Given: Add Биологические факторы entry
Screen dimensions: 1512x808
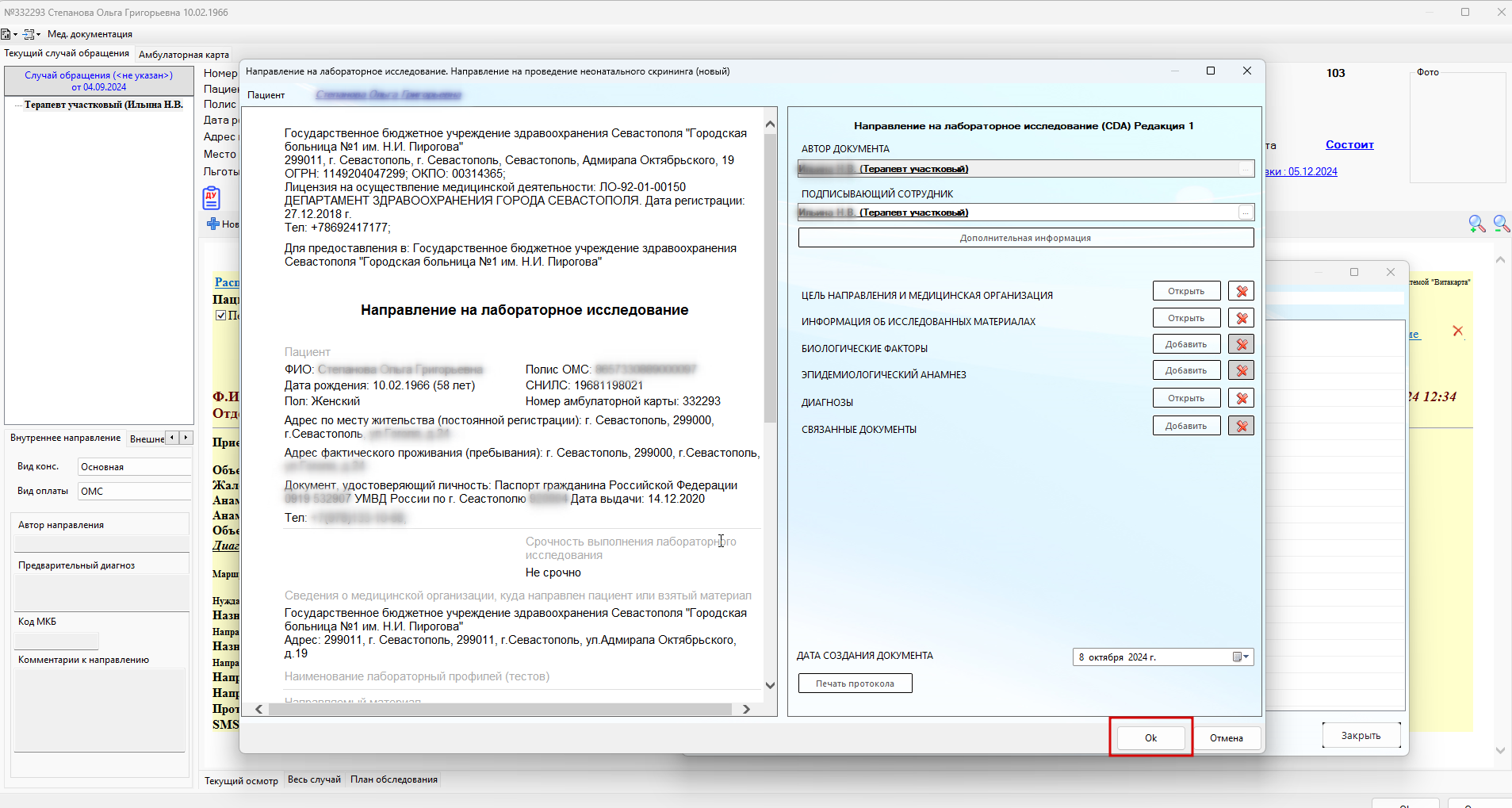Looking at the screenshot, I should coord(1186,344).
